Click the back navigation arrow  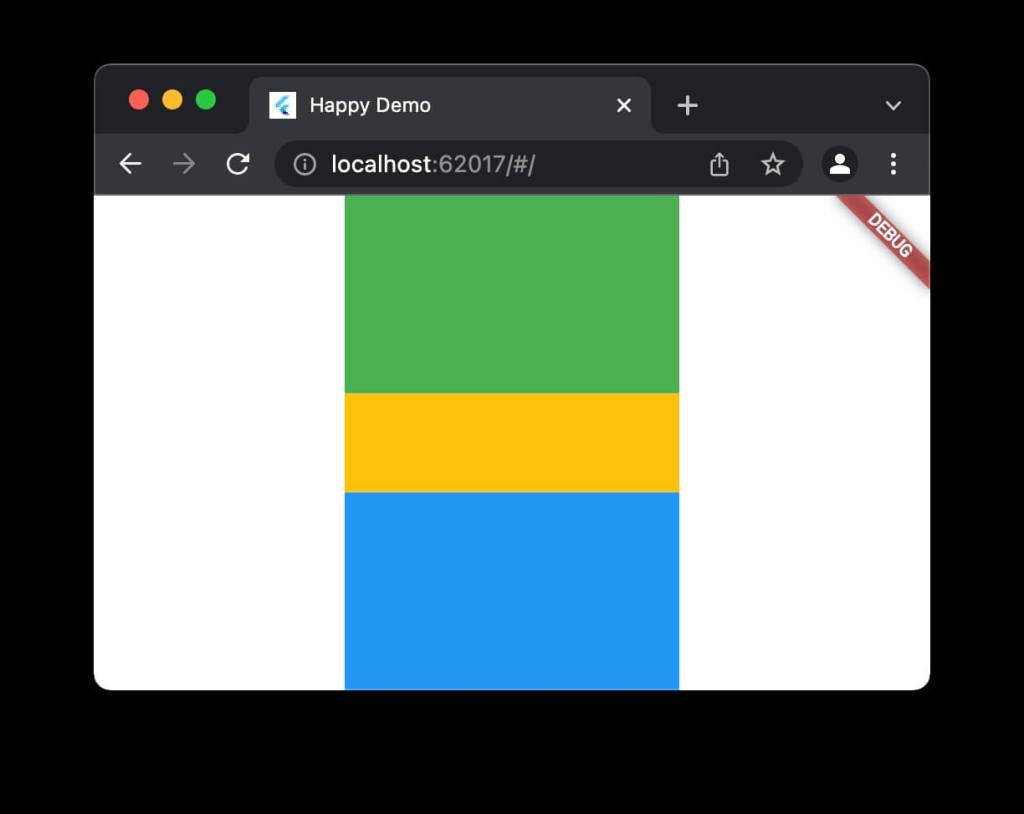point(130,164)
